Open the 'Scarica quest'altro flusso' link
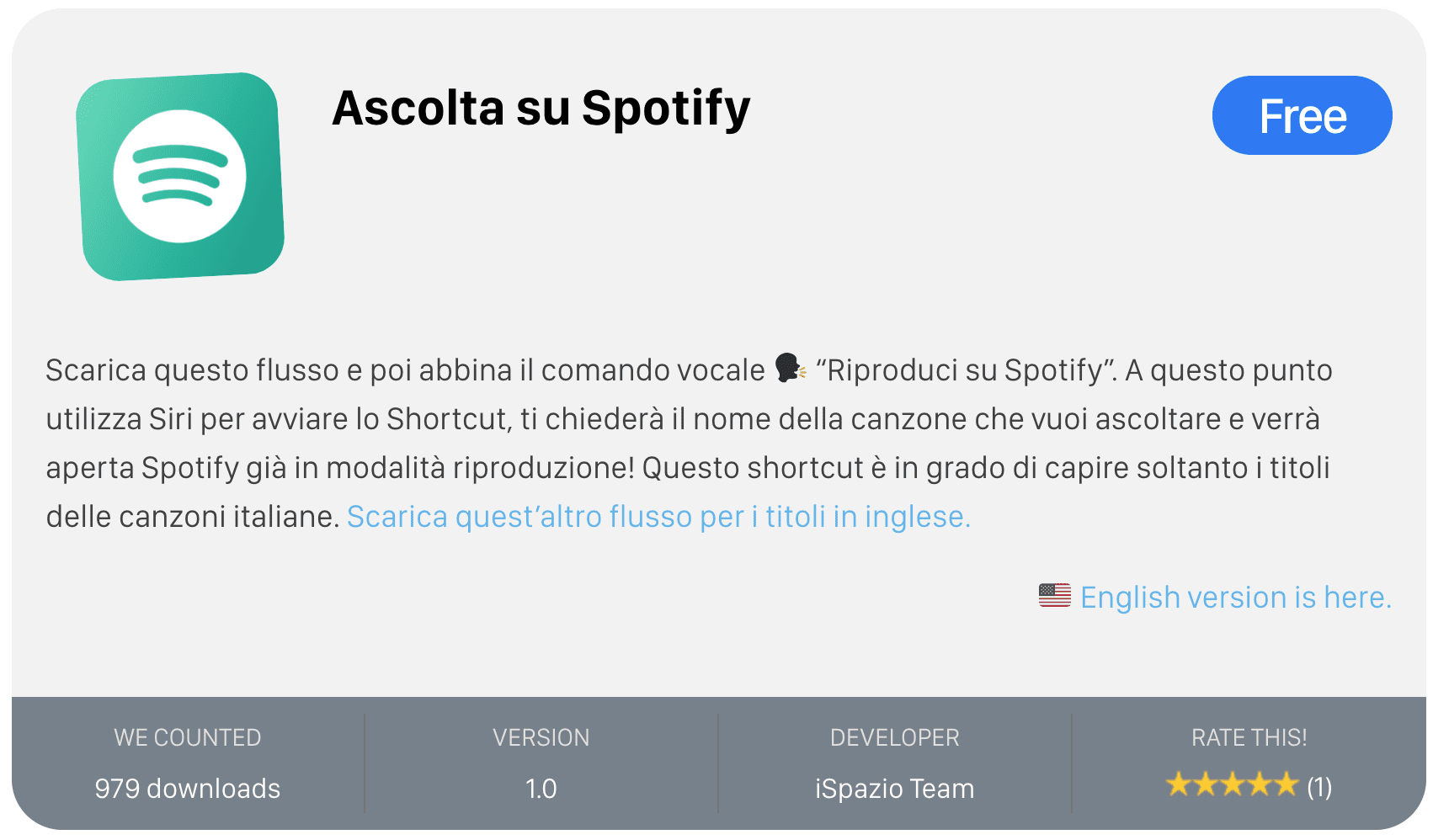The image size is (1433, 840). coord(658,516)
